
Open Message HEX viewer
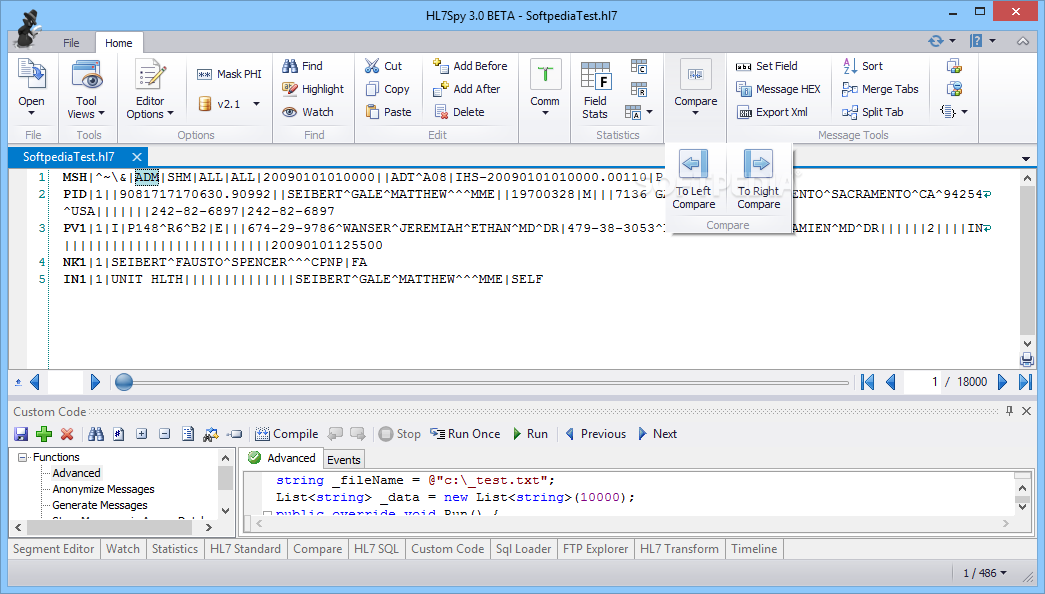pyautogui.click(x=778, y=89)
